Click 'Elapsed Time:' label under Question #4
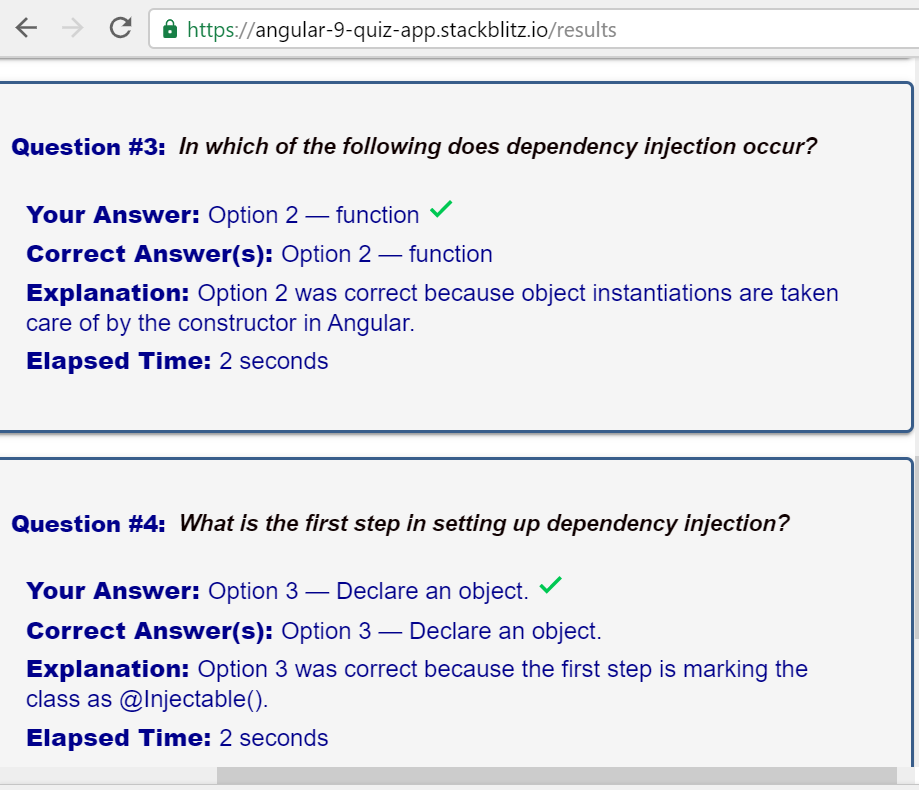Screen dimensions: 919x790 point(119,738)
